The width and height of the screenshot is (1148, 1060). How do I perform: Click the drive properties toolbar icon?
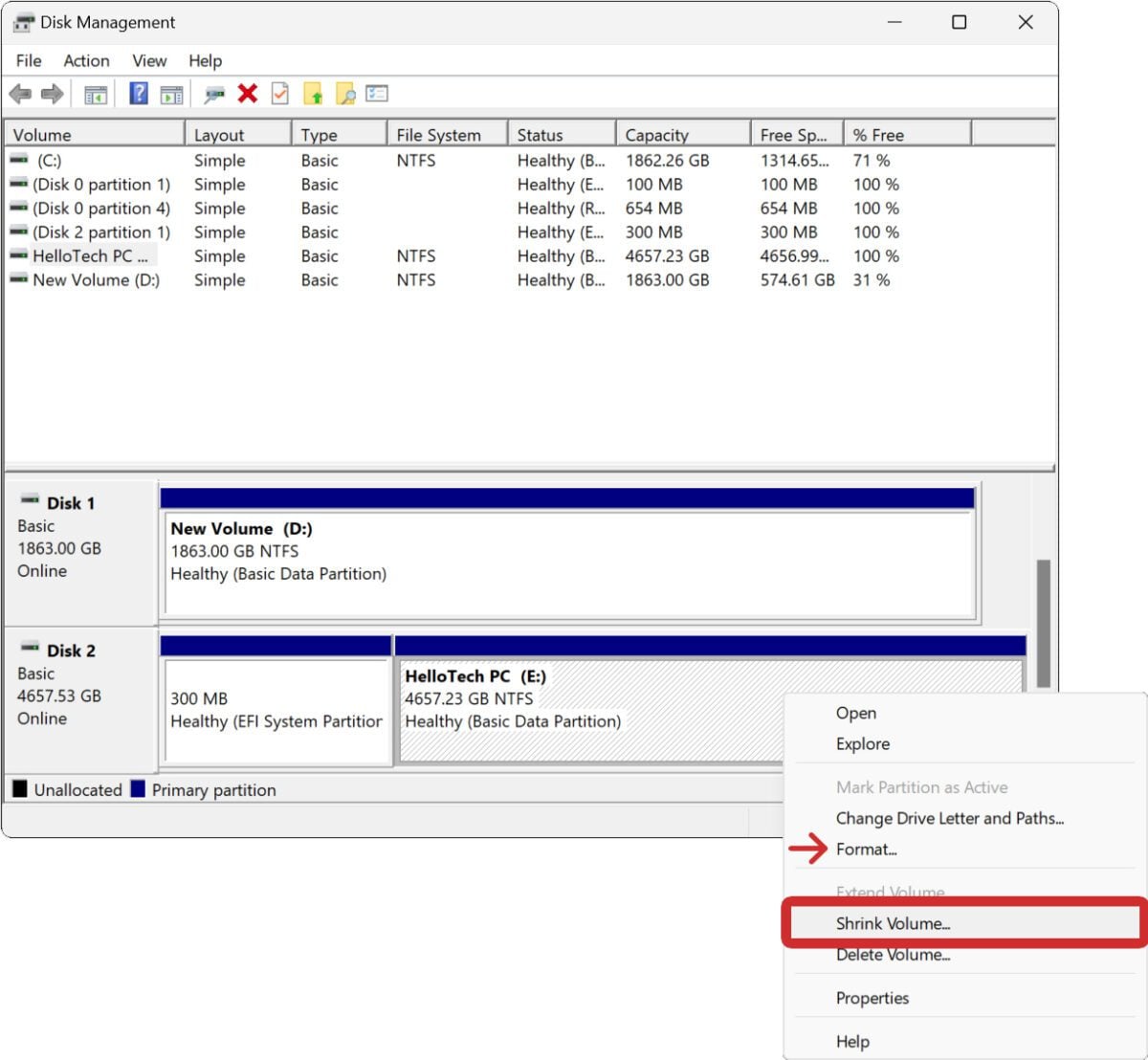point(214,93)
